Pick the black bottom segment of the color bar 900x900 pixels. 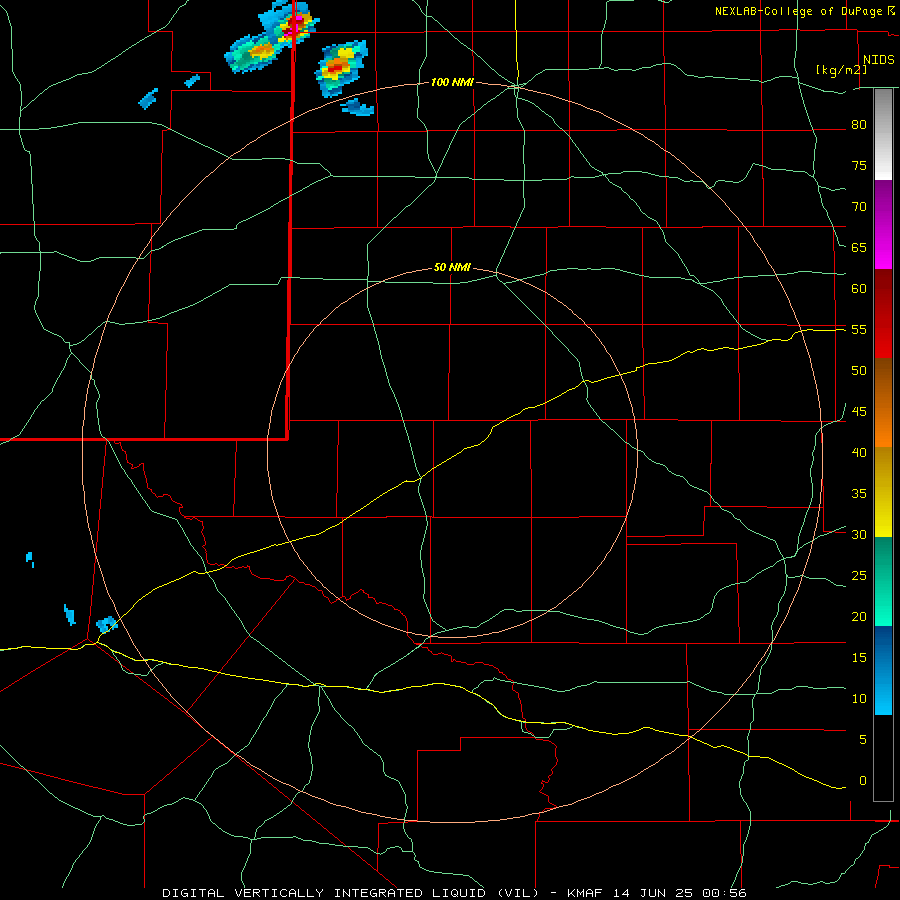click(883, 758)
